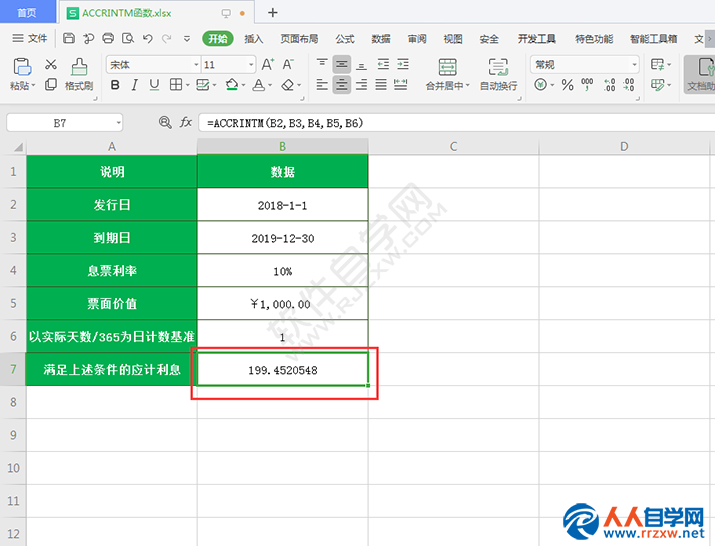Click the font color A icon
The width and height of the screenshot is (715, 546).
point(259,85)
